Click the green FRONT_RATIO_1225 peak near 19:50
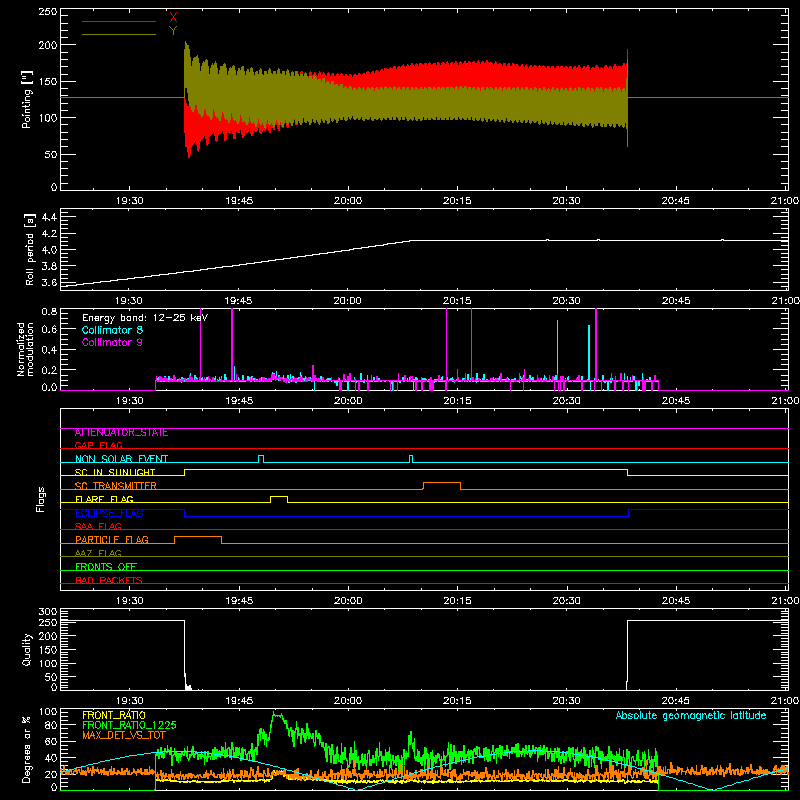The width and height of the screenshot is (800, 800). click(x=277, y=715)
